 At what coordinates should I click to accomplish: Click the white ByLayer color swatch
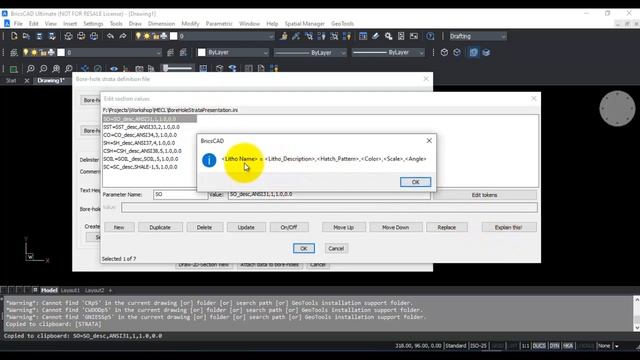(x=202, y=52)
